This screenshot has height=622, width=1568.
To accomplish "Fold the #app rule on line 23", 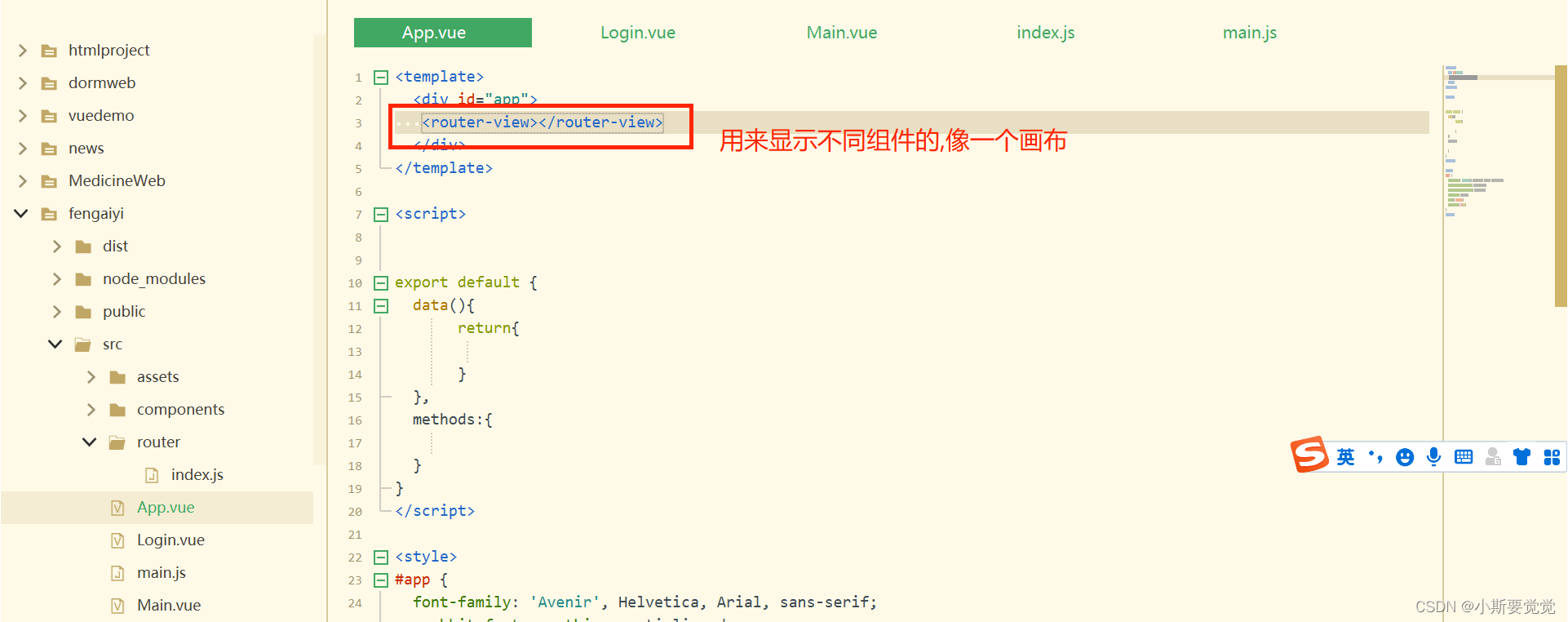I will click(381, 580).
